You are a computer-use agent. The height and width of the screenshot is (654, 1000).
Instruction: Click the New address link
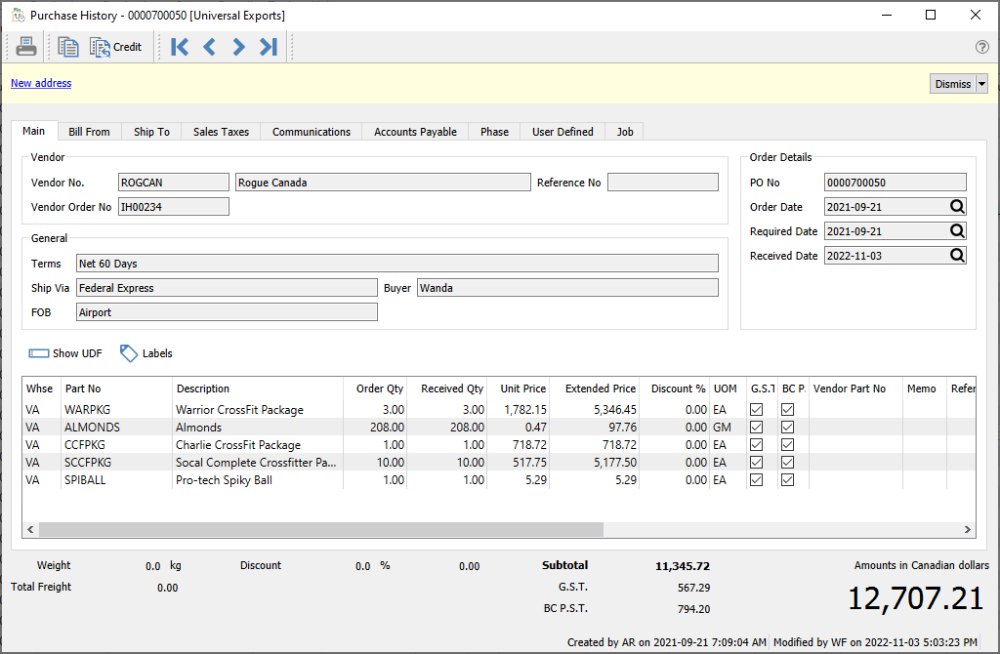click(41, 83)
